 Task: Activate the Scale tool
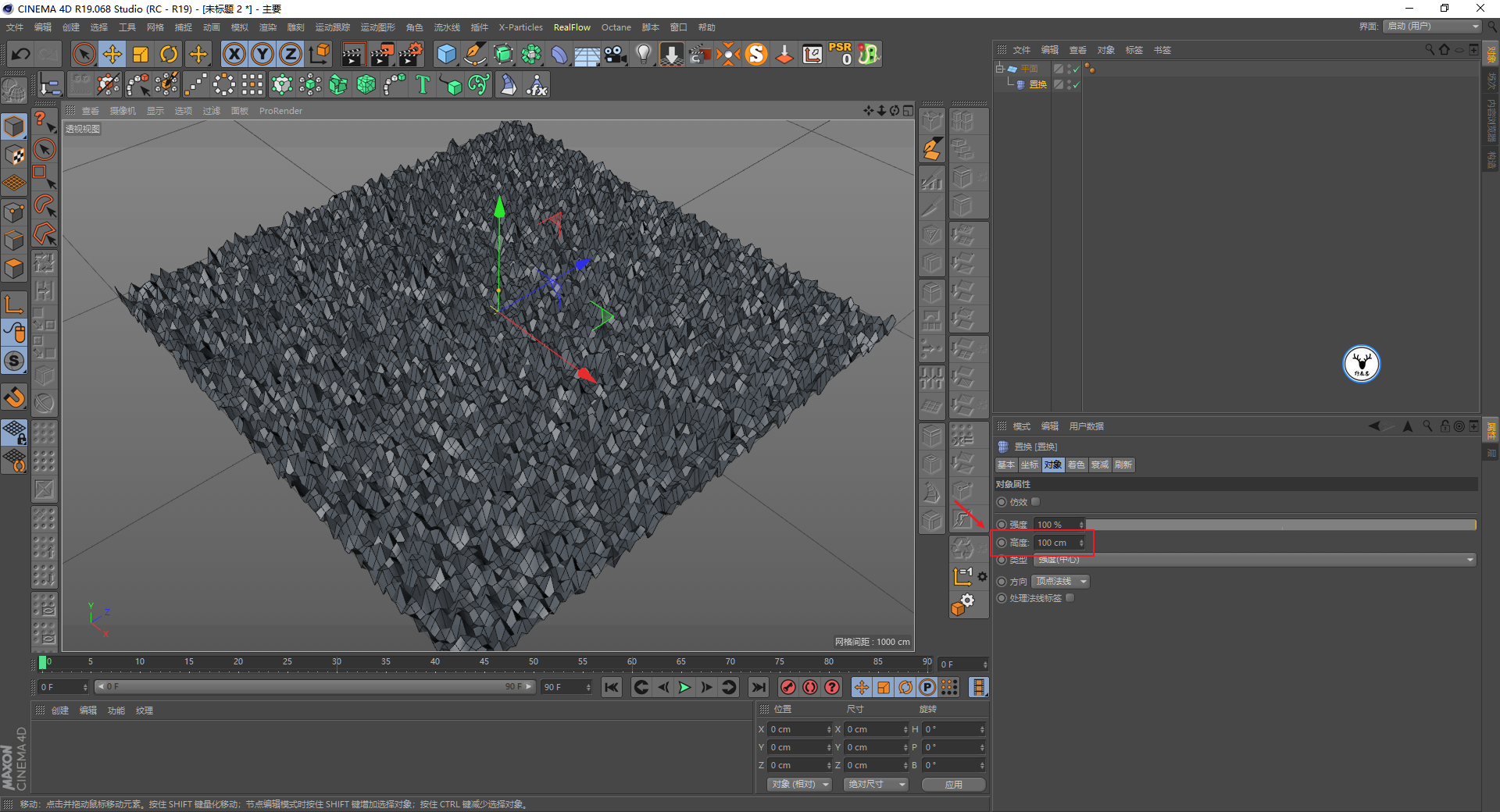(141, 54)
